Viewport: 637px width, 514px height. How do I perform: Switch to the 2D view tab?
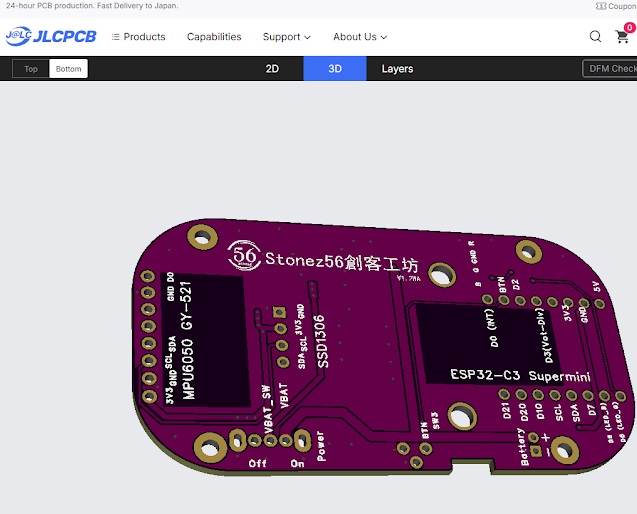(272, 69)
